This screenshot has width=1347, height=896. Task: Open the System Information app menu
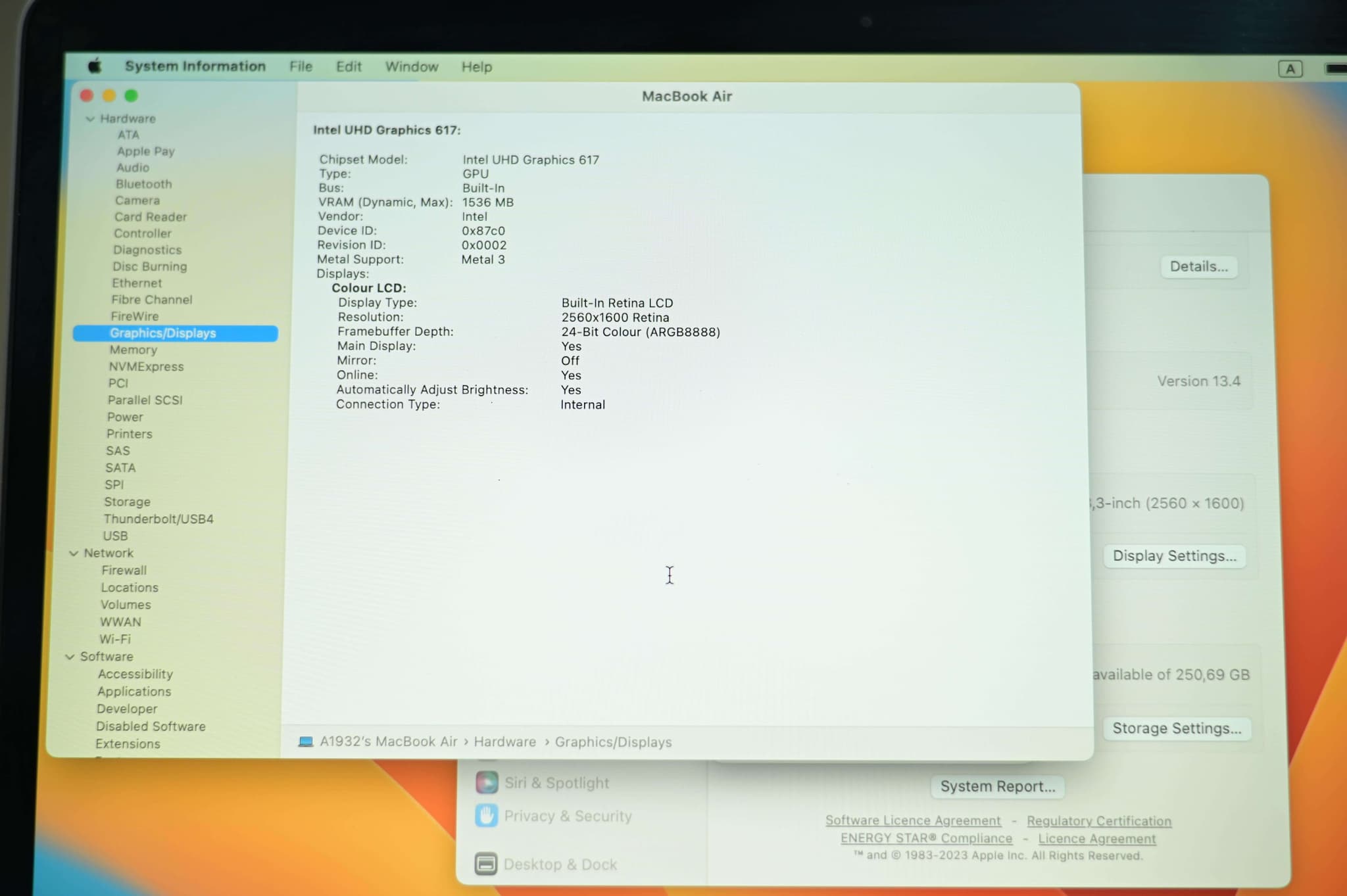coord(195,66)
